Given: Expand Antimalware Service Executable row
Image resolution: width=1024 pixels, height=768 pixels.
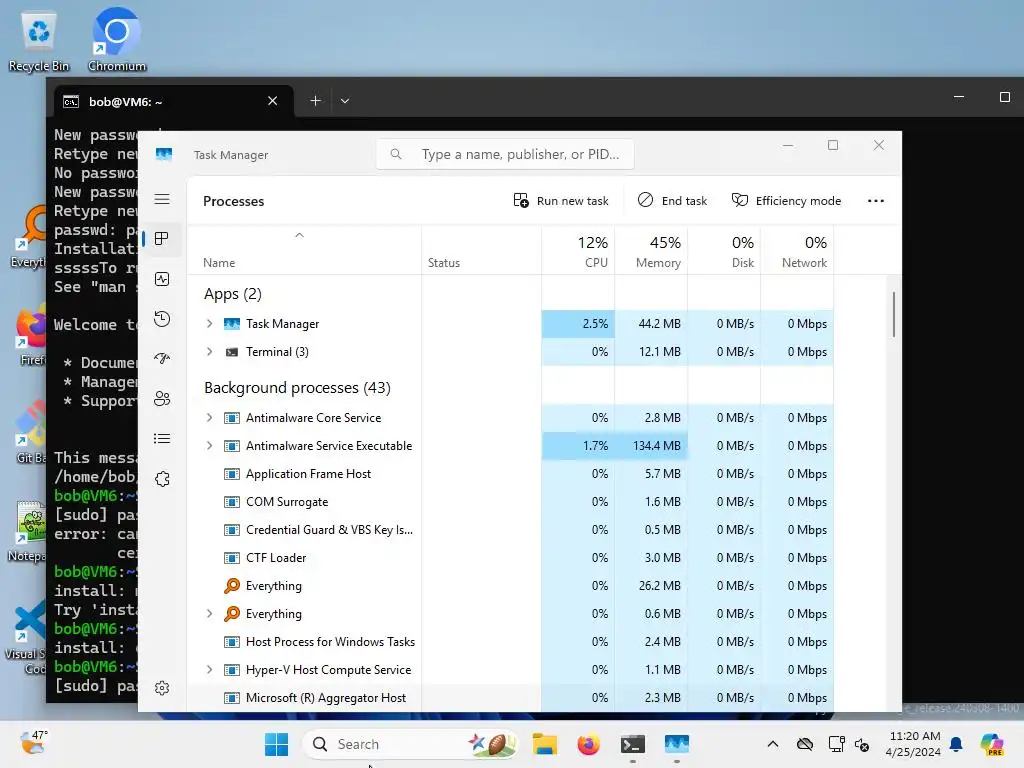Looking at the screenshot, I should click(x=209, y=445).
